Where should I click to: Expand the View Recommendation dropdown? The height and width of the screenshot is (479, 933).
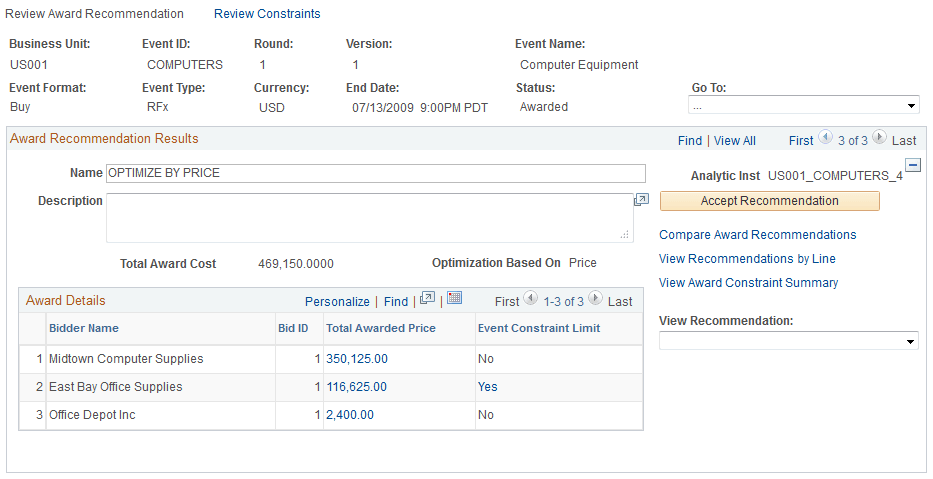(x=788, y=341)
